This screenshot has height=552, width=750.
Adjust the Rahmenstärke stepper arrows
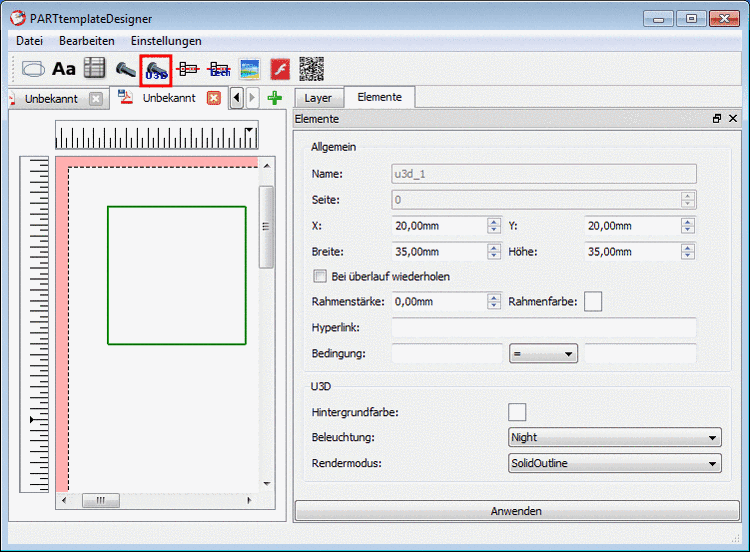click(494, 302)
